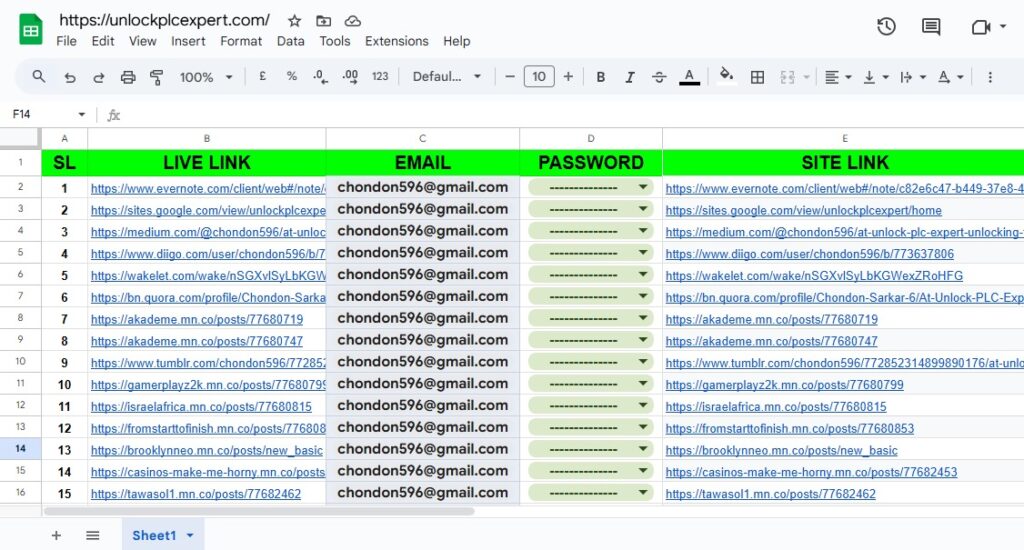Format as currency pound symbol
The image size is (1024, 550).
click(263, 76)
